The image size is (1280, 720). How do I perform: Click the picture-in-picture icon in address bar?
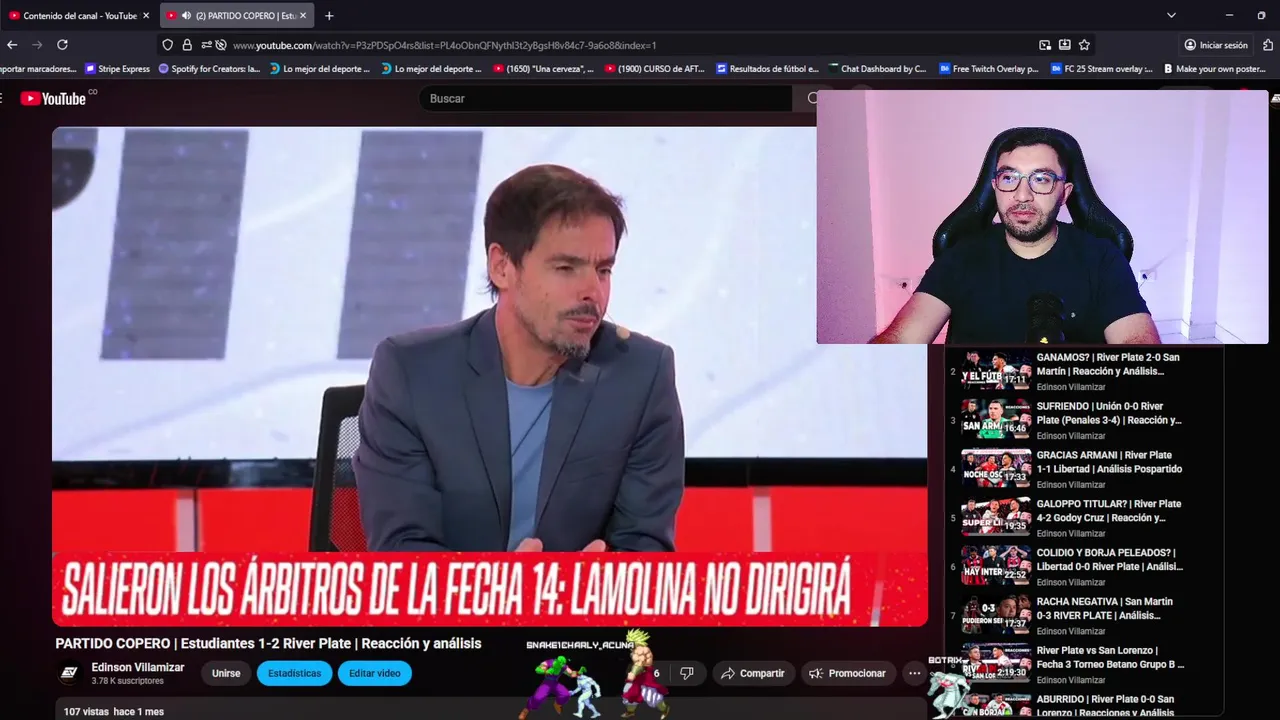[x=1045, y=45]
